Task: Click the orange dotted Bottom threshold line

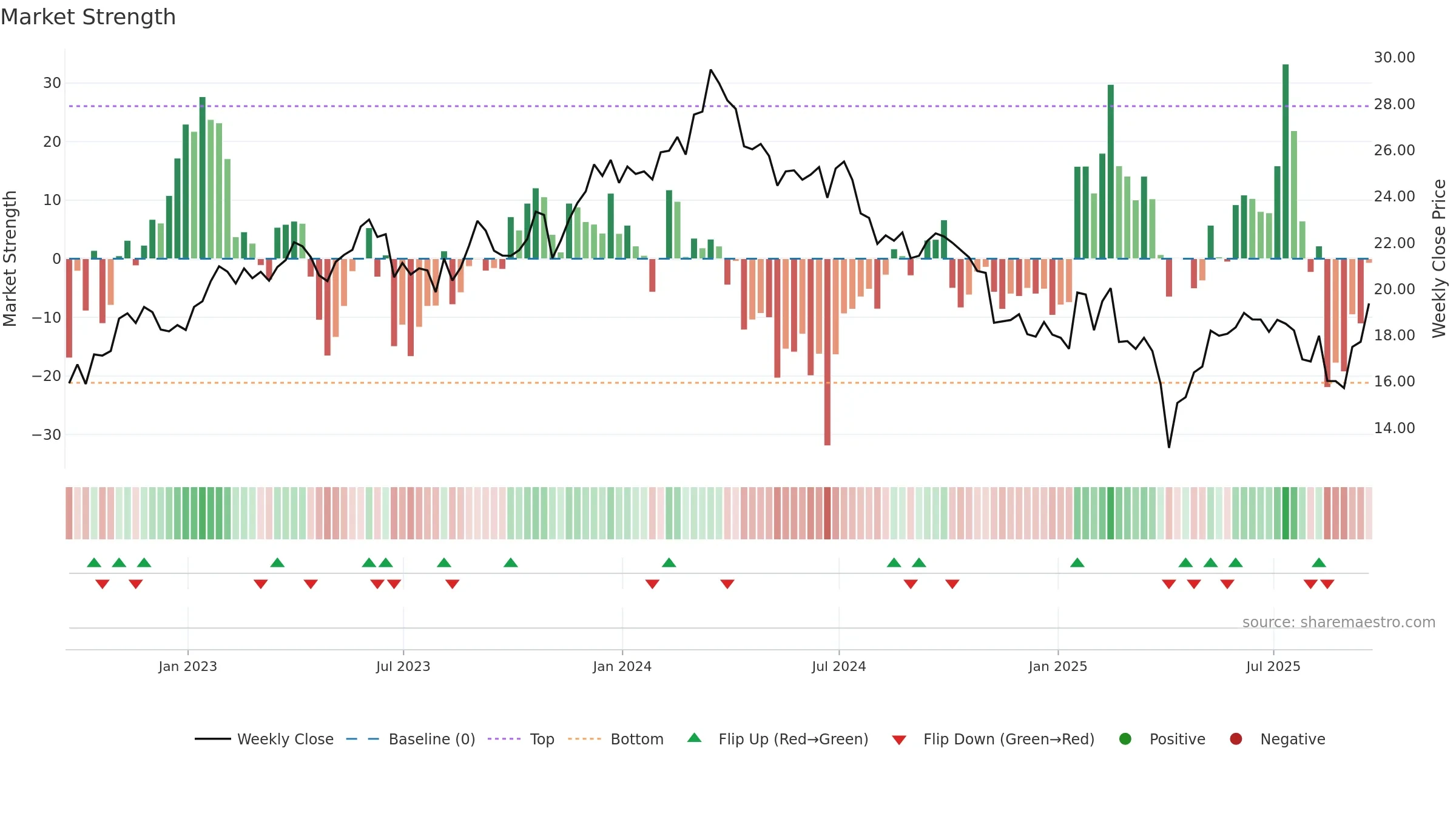Action: pyautogui.click(x=719, y=383)
